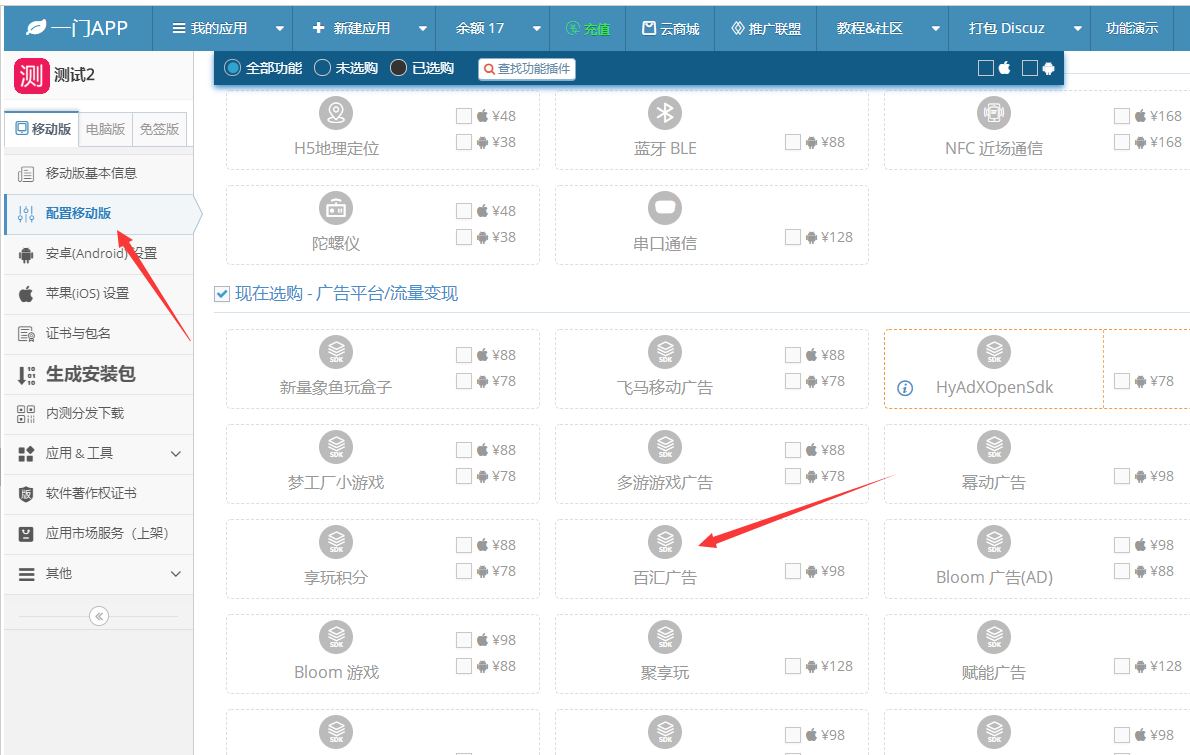Image resolution: width=1190 pixels, height=755 pixels.
Task: Open 生成安装包 in the sidebar
Action: (99, 374)
